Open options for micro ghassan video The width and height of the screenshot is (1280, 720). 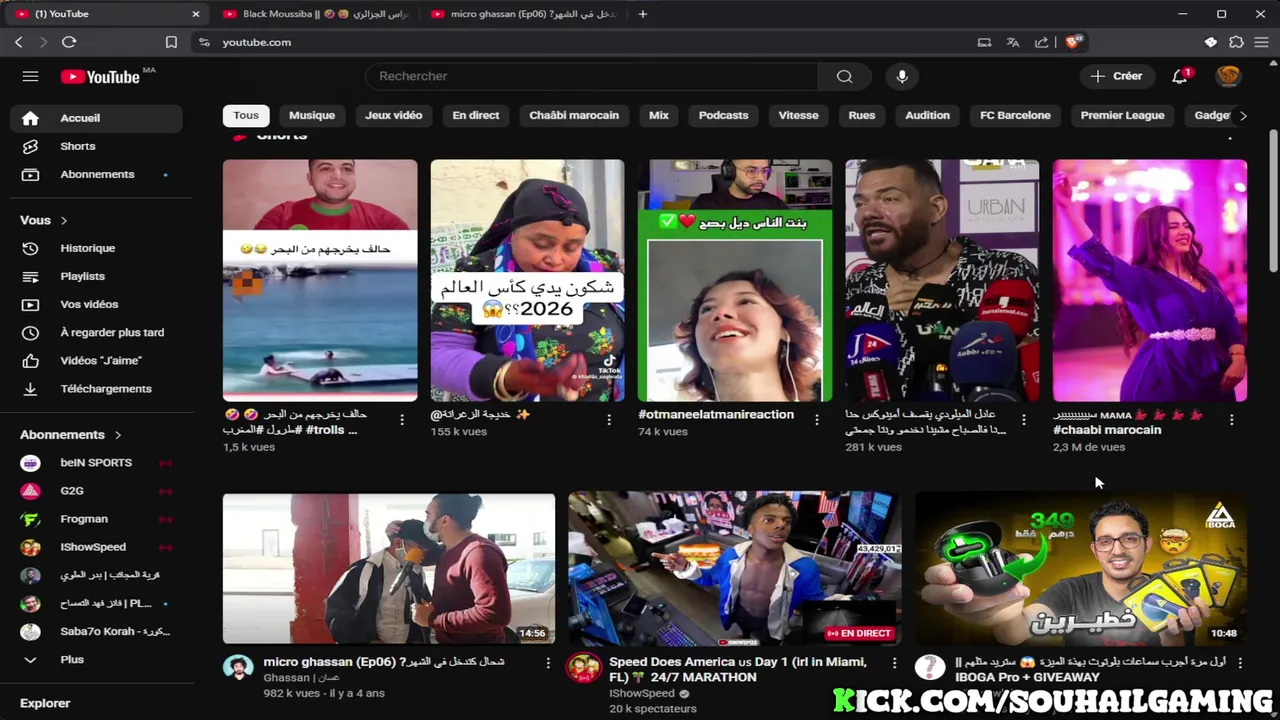coord(547,663)
